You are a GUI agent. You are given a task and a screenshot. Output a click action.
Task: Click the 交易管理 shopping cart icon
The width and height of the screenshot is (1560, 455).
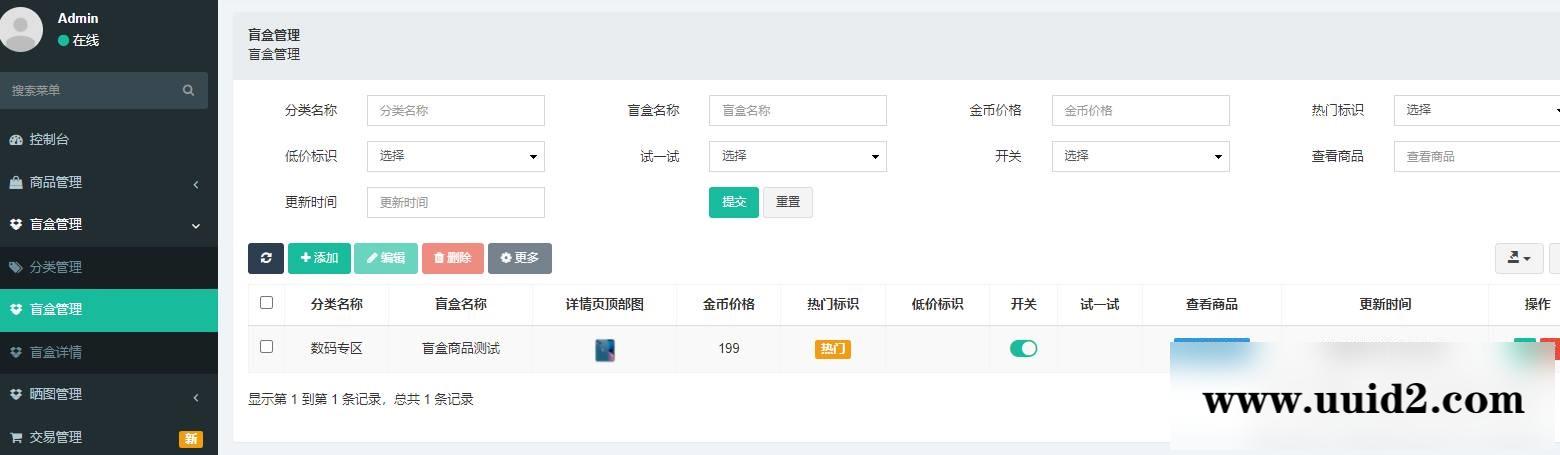(x=16, y=437)
